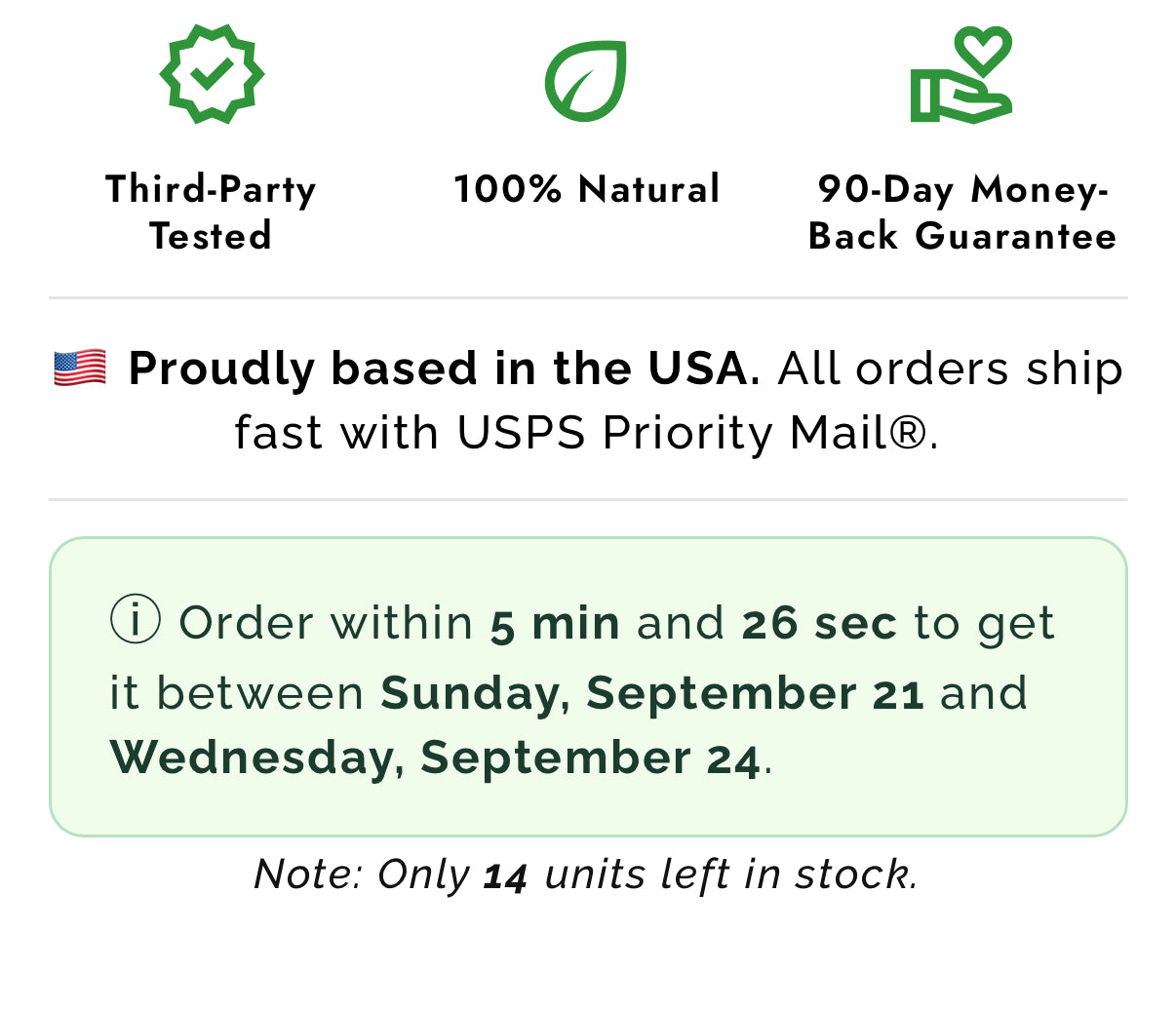Click the circled info icon

coord(136,620)
